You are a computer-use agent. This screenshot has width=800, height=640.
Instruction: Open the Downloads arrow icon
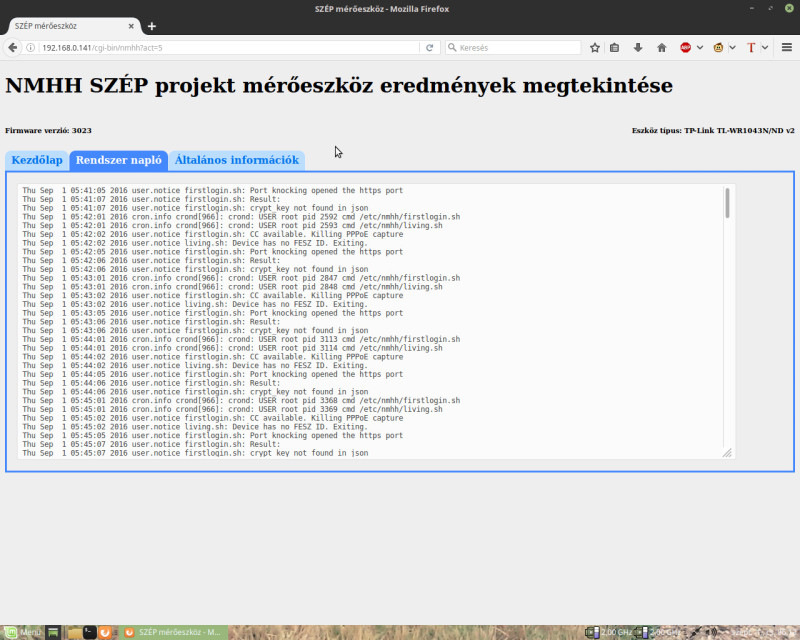point(638,47)
